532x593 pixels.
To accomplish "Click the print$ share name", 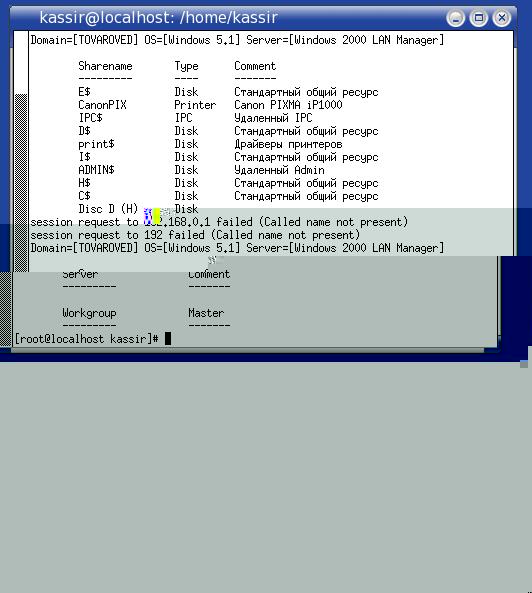I will (x=96, y=144).
